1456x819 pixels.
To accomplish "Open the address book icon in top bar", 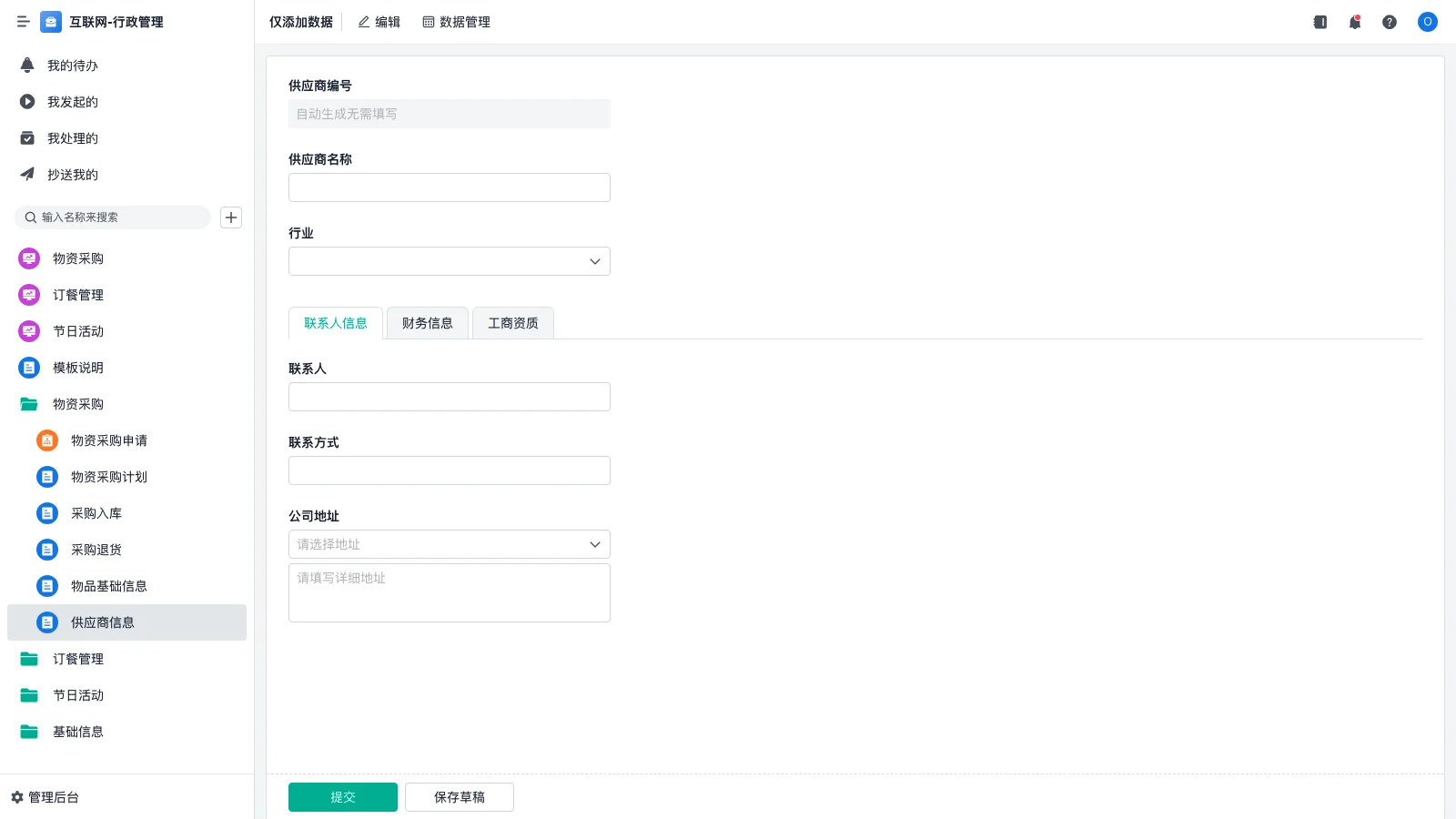I will [x=1319, y=22].
